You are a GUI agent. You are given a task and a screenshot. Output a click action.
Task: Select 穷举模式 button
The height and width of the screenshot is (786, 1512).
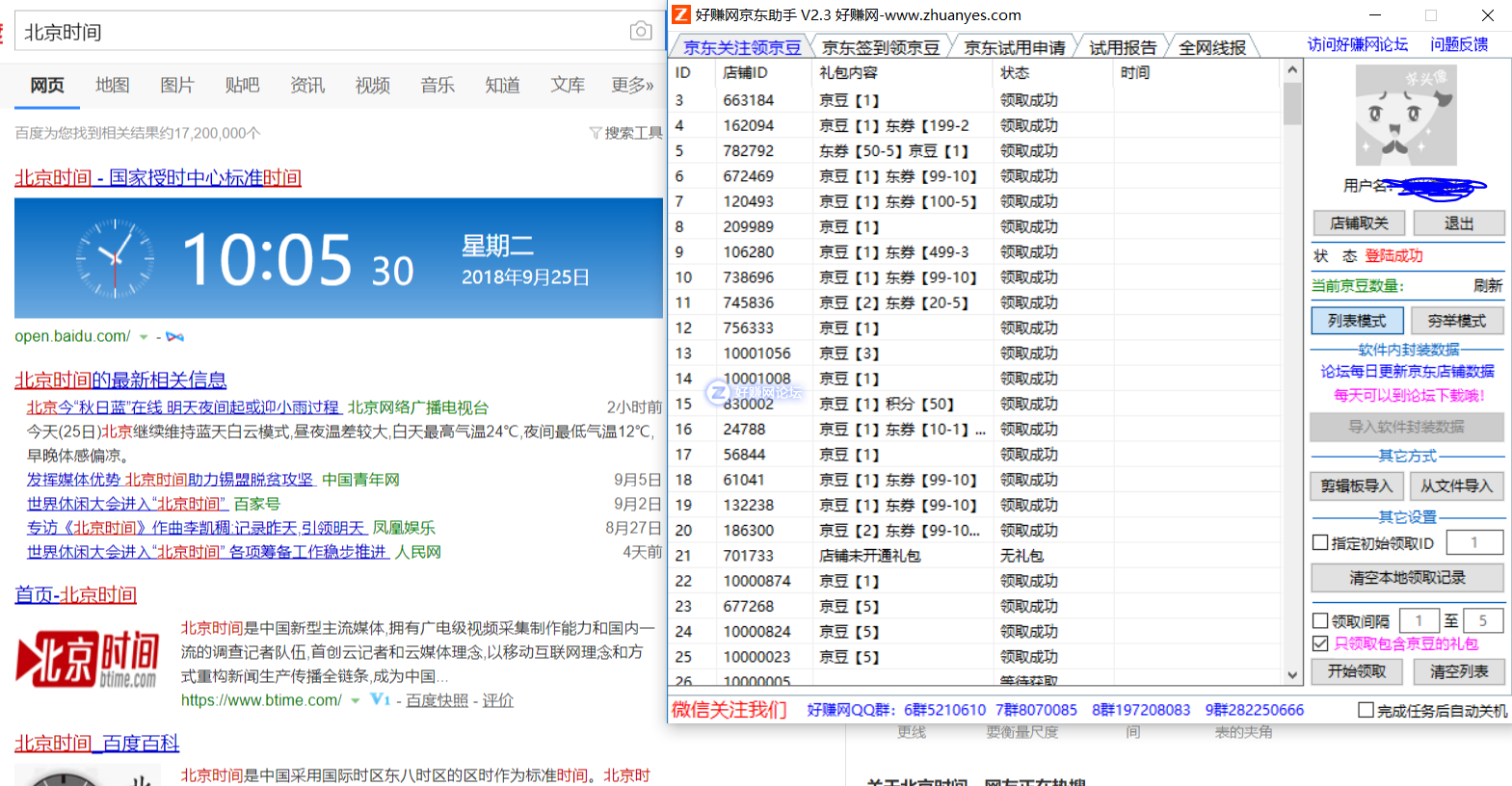[x=1457, y=321]
